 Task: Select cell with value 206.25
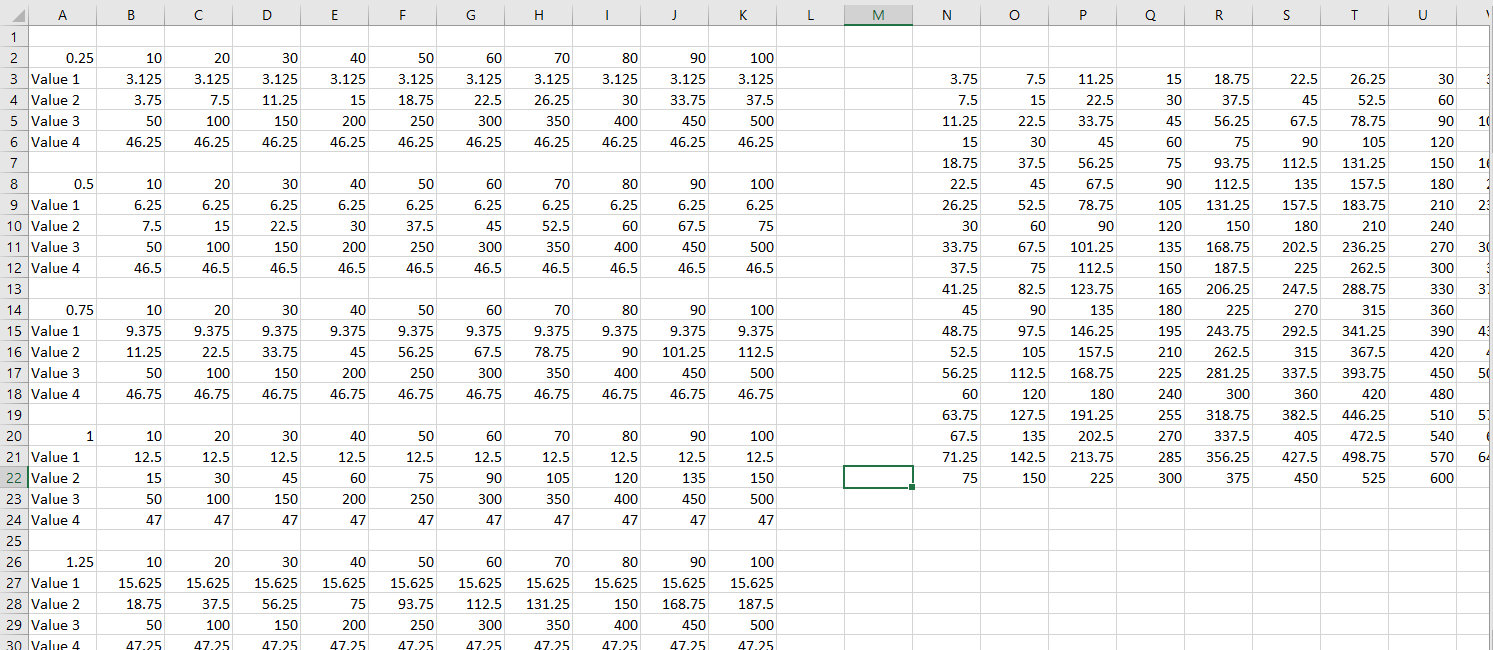click(x=1218, y=289)
